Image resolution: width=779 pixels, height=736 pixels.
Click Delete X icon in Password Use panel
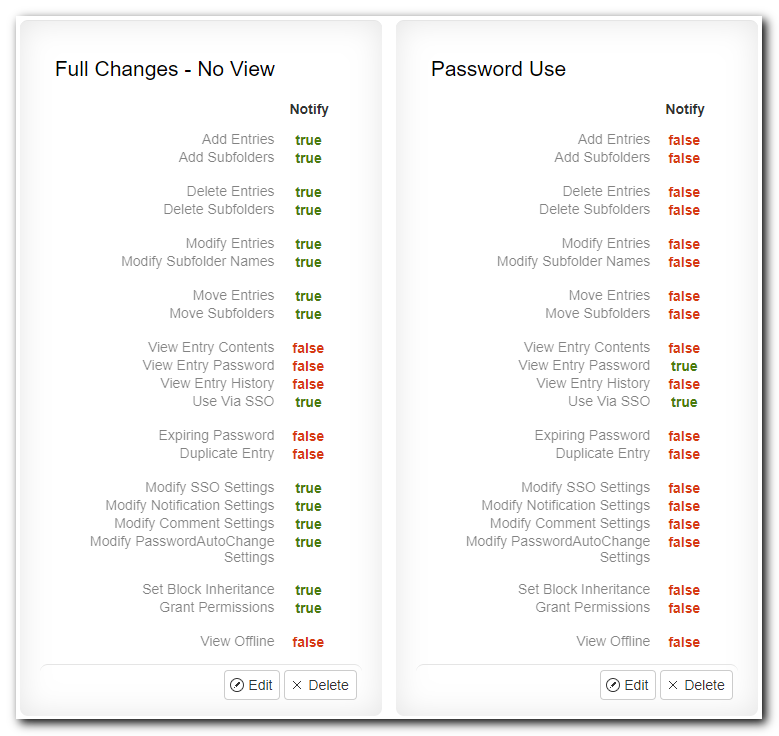coord(673,685)
